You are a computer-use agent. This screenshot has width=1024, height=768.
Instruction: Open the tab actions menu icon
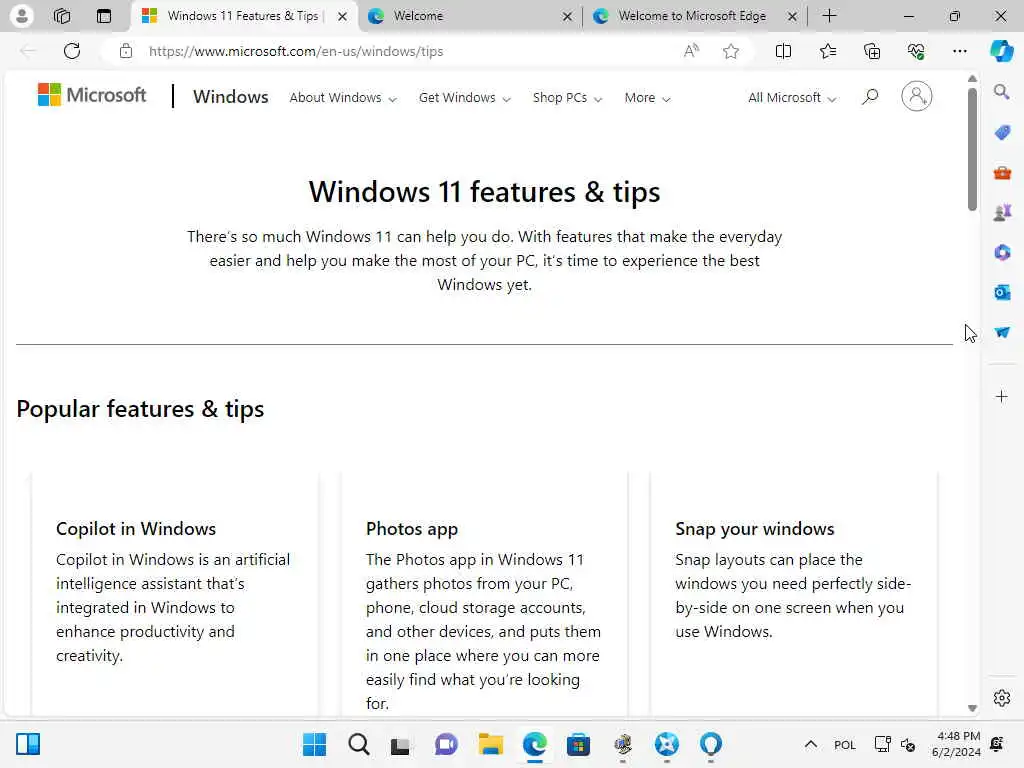[104, 16]
